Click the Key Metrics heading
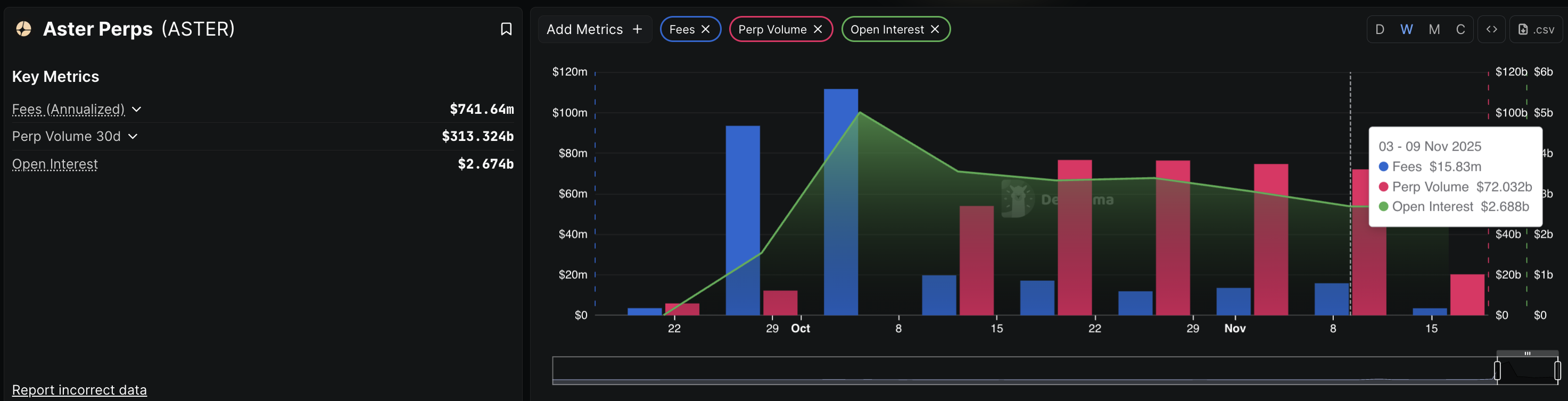The height and width of the screenshot is (401, 1568). [55, 77]
